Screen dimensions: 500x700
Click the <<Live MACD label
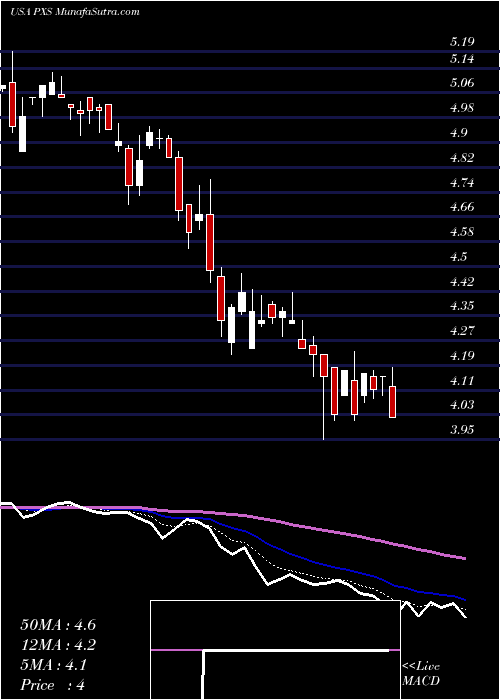click(x=421, y=674)
